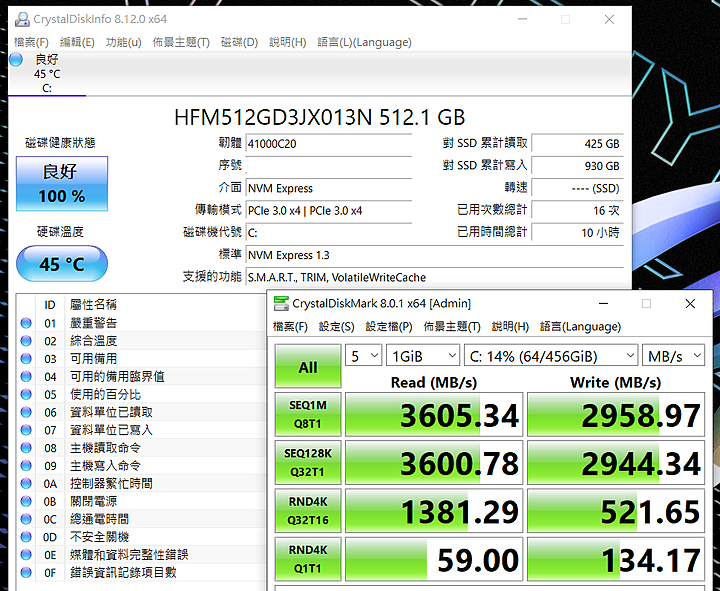Open 佈景主題(T) menu in CrystalDiskInfo
The height and width of the screenshot is (591, 720).
(x=181, y=42)
